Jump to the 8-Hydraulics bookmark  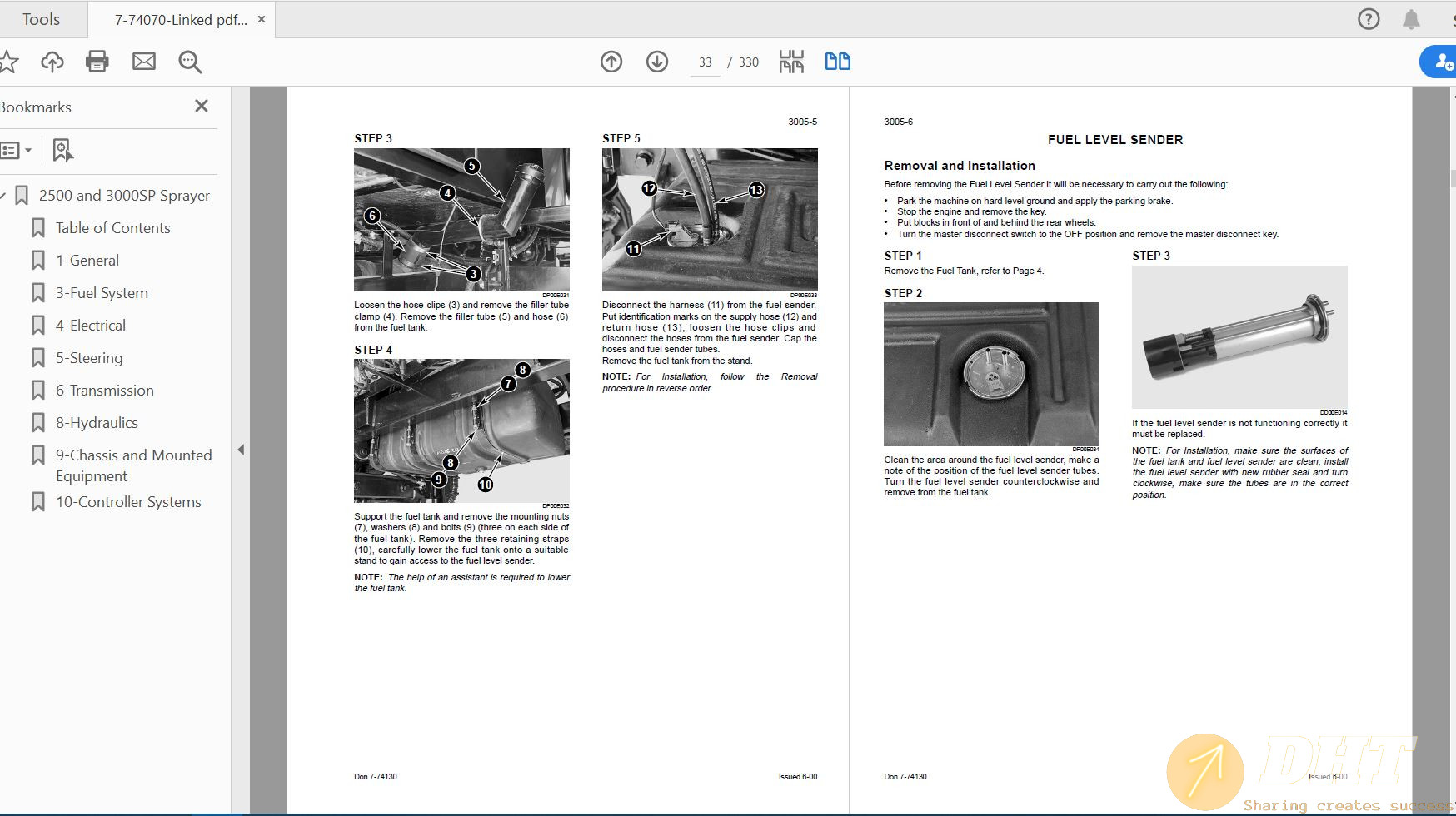pyautogui.click(x=97, y=423)
